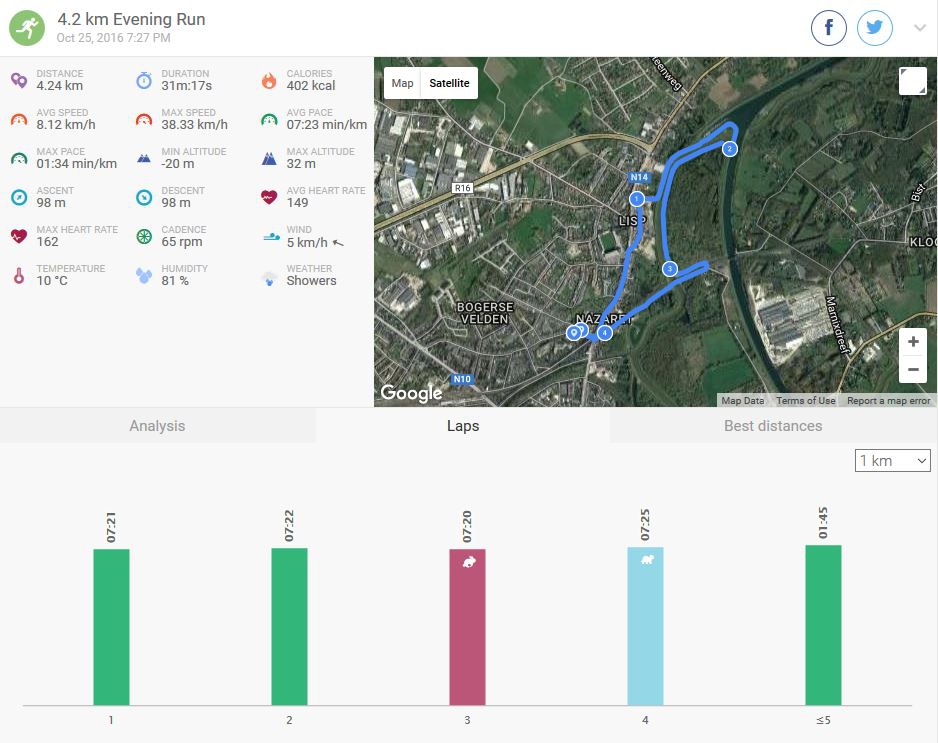Click the lap 2 marker on map
This screenshot has width=938, height=743.
click(x=729, y=149)
